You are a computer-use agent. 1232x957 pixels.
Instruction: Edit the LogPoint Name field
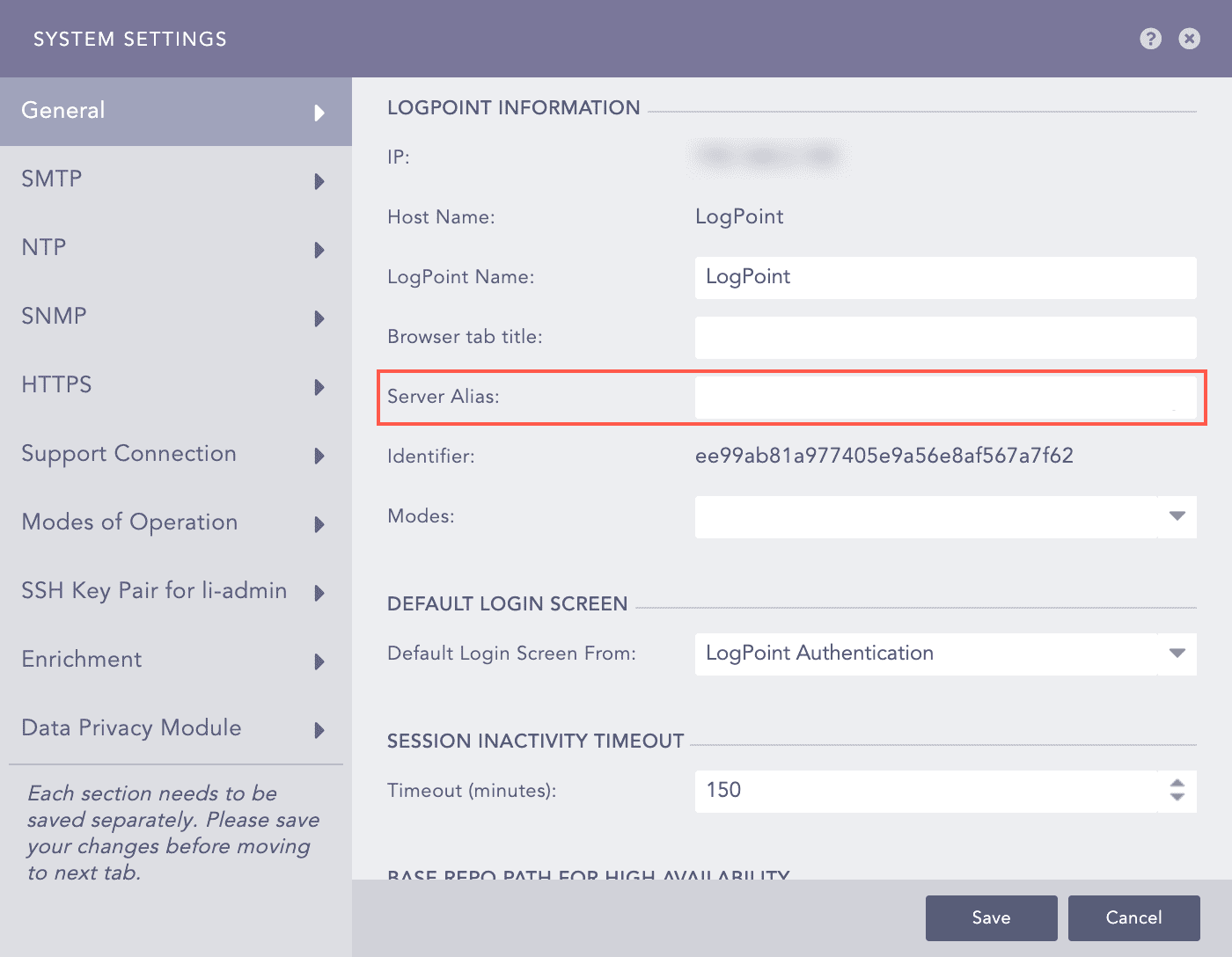[x=945, y=277]
